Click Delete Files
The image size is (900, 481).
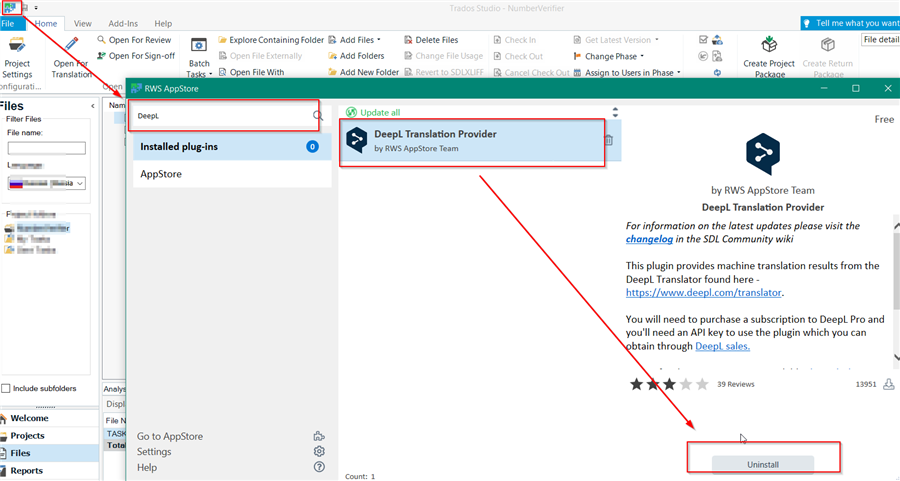tap(431, 40)
